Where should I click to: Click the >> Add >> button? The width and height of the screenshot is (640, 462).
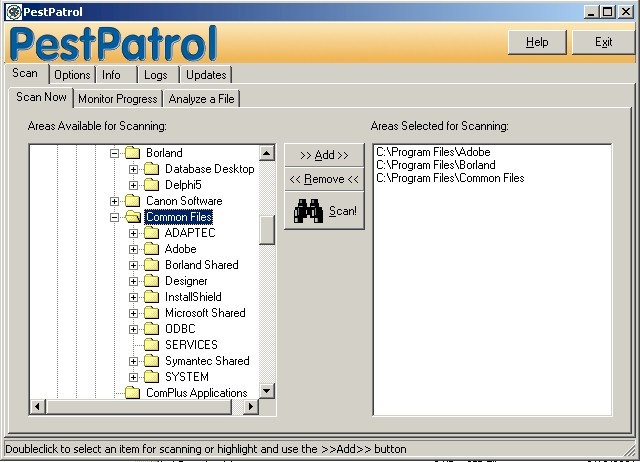pyautogui.click(x=324, y=155)
